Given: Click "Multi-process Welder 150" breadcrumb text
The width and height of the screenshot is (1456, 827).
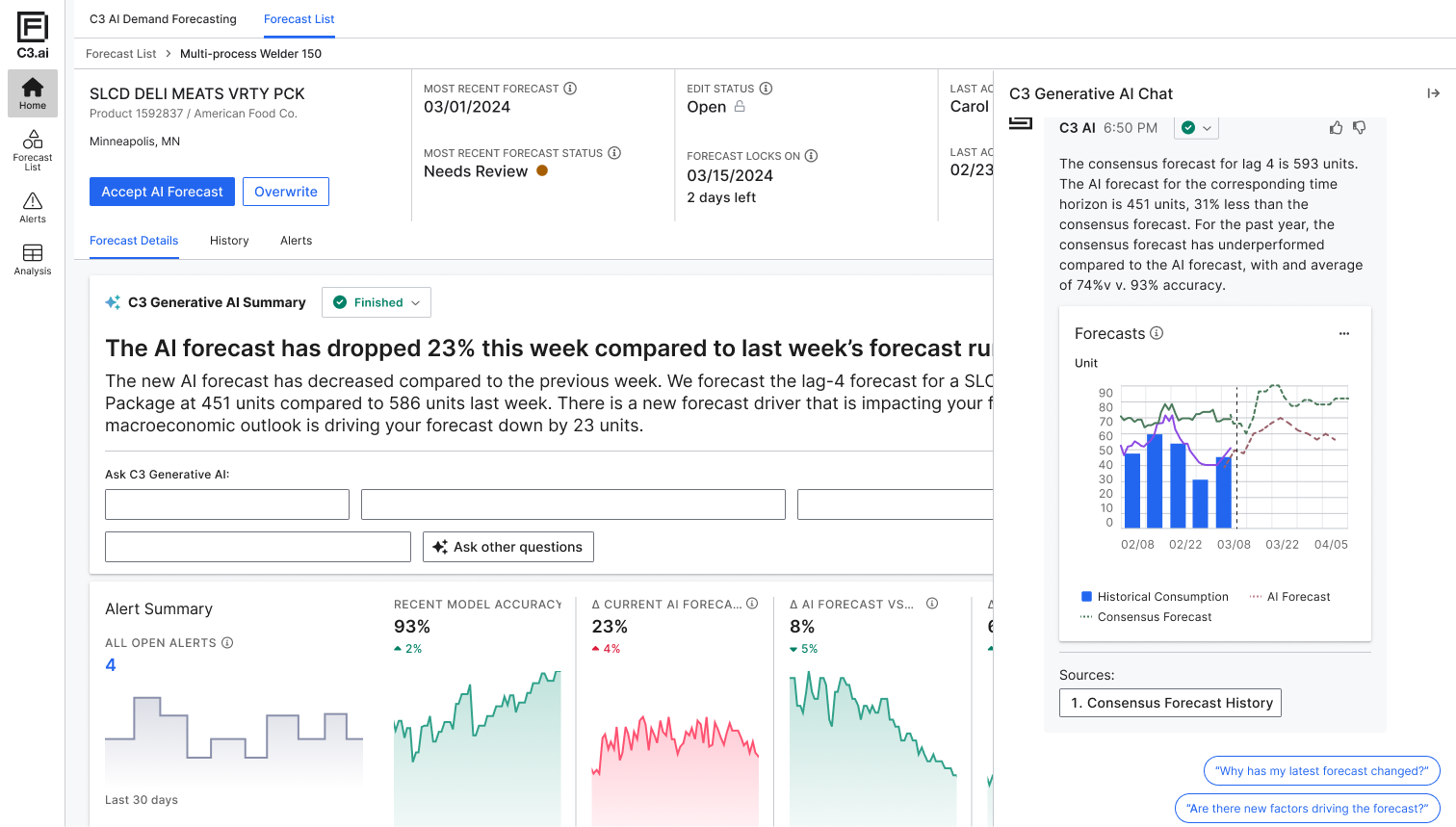Looking at the screenshot, I should coord(250,54).
